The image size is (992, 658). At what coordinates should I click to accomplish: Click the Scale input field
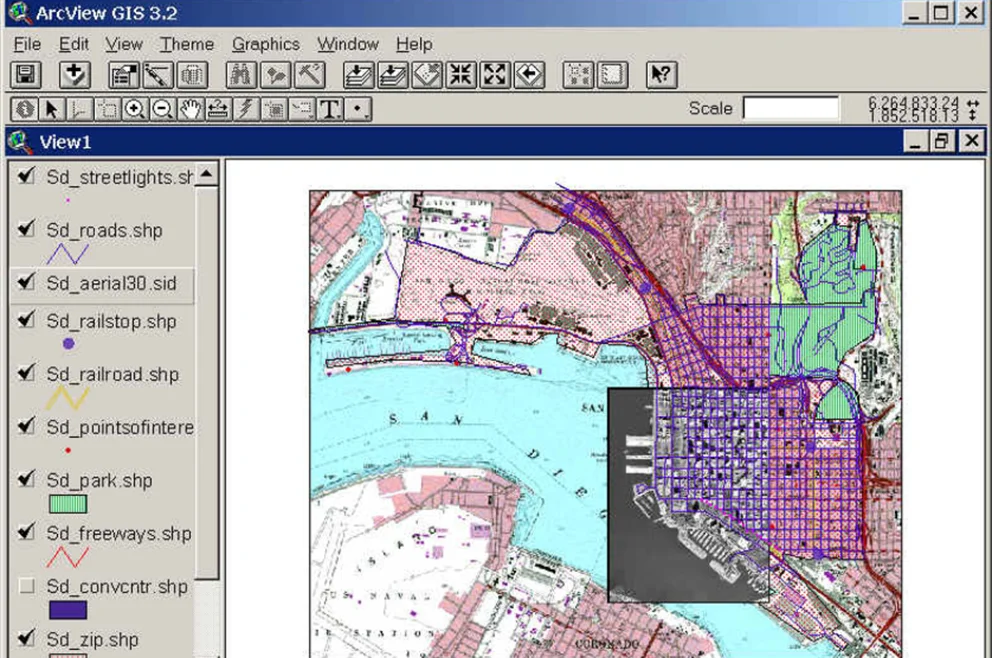coord(790,109)
